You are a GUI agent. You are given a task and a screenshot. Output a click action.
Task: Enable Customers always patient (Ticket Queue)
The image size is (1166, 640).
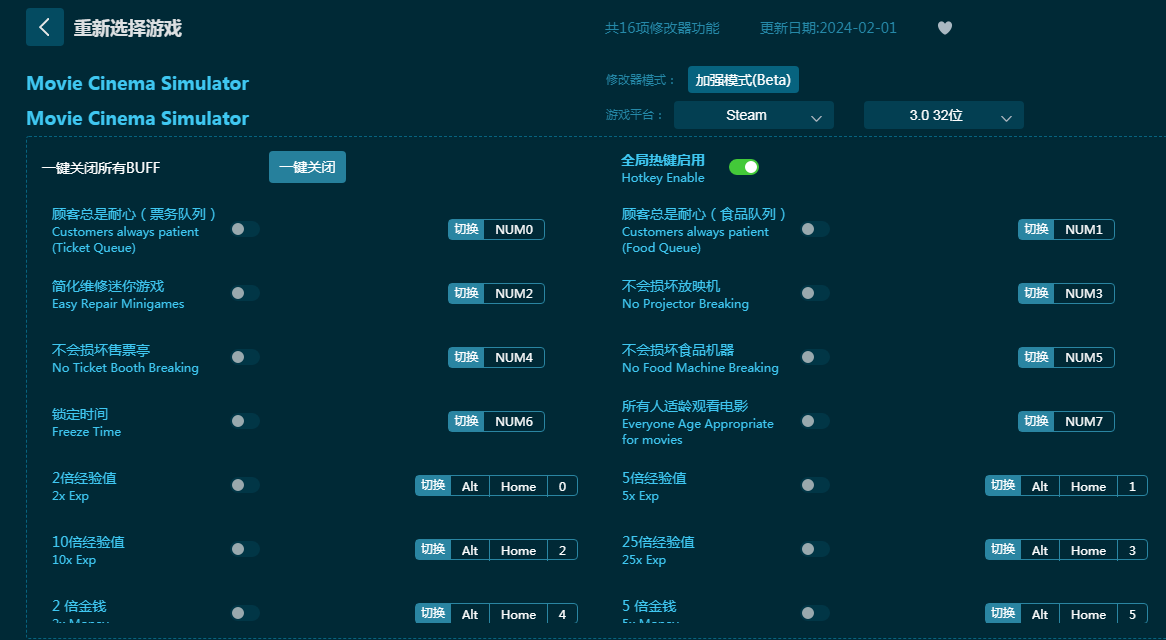pos(245,229)
